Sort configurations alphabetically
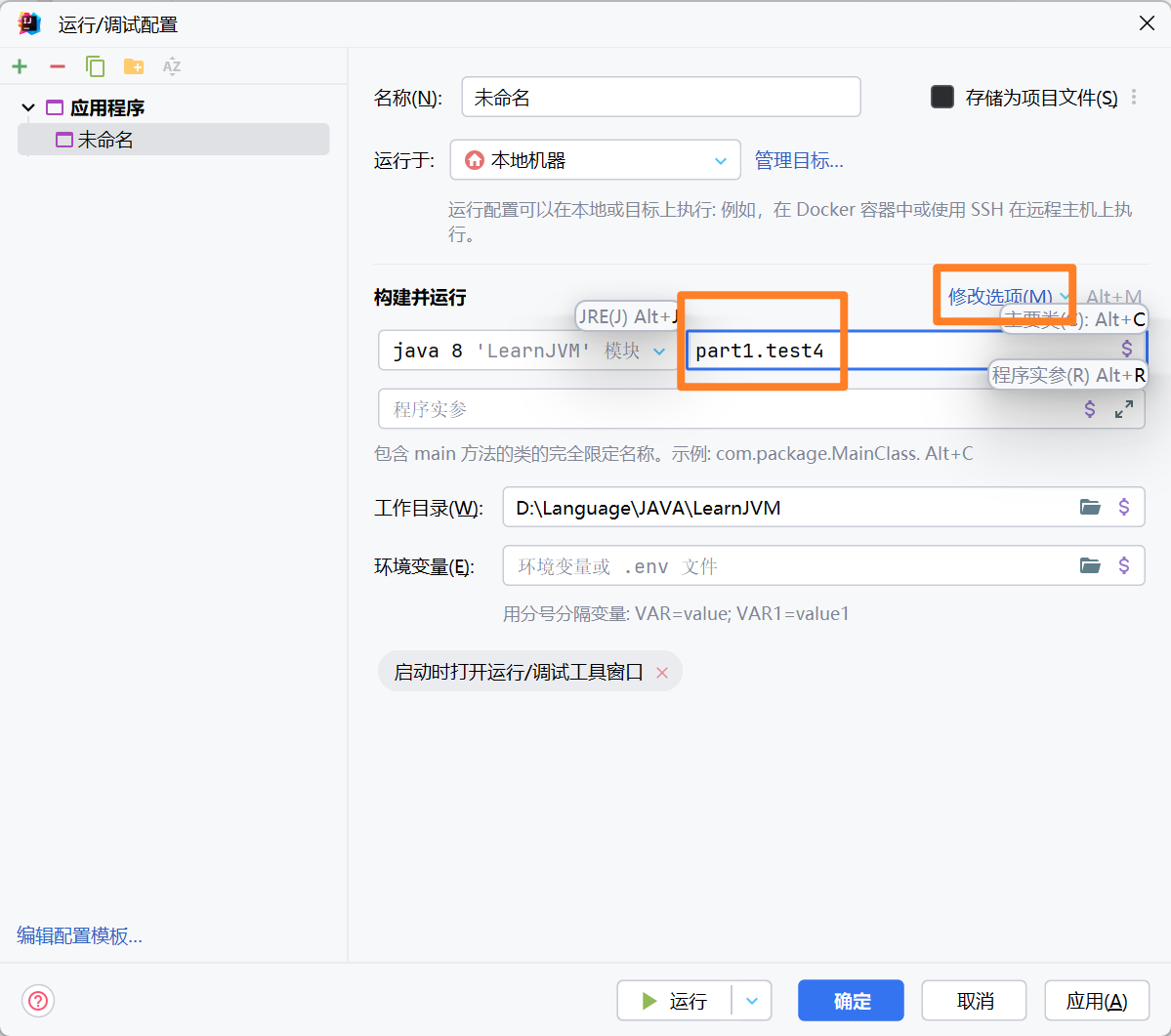This screenshot has width=1171, height=1036. point(171,66)
